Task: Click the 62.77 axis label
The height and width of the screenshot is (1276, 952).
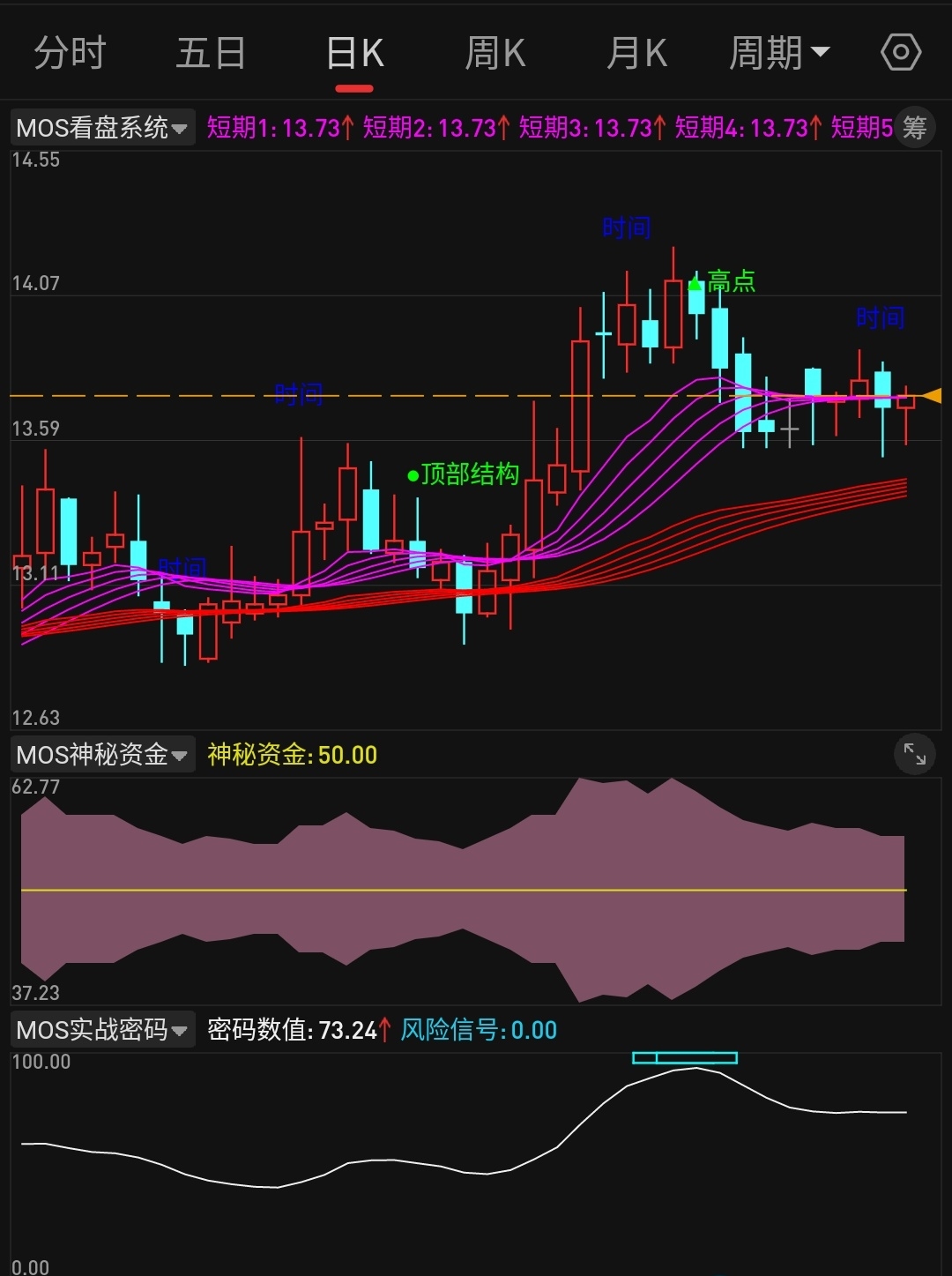Action: click(x=36, y=787)
